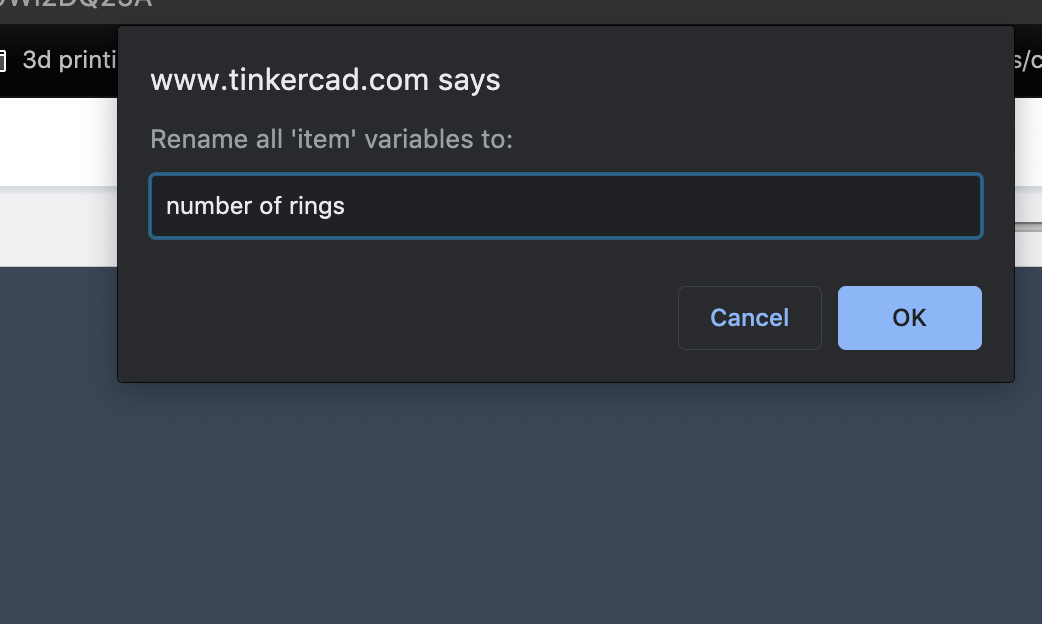
Task: Open the '3d printi' bookmark folder
Action: pyautogui.click(x=68, y=60)
